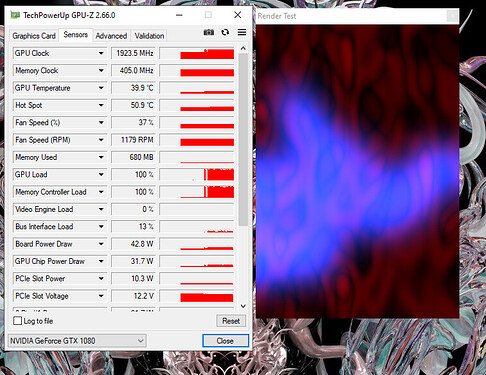Expand the Fan Speed (RPM) dropdown
This screenshot has width=486, height=375.
coord(101,140)
